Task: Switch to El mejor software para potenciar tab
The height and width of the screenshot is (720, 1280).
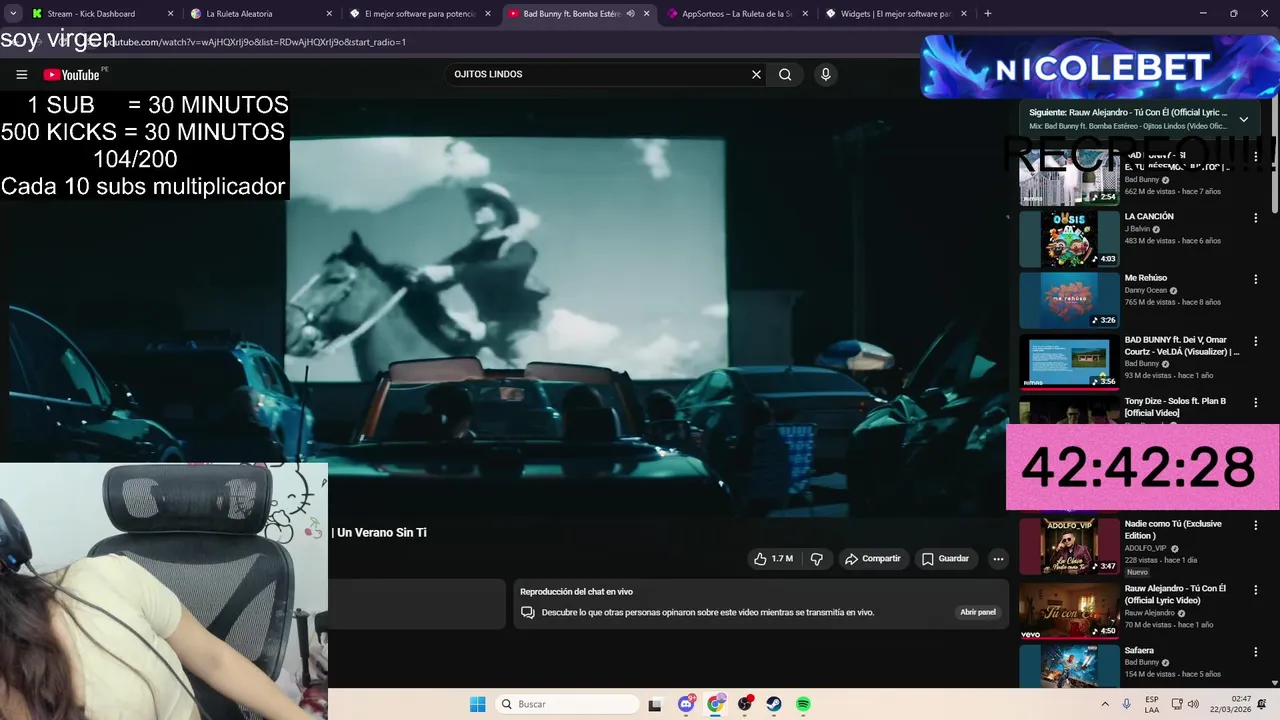Action: pyautogui.click(x=419, y=14)
